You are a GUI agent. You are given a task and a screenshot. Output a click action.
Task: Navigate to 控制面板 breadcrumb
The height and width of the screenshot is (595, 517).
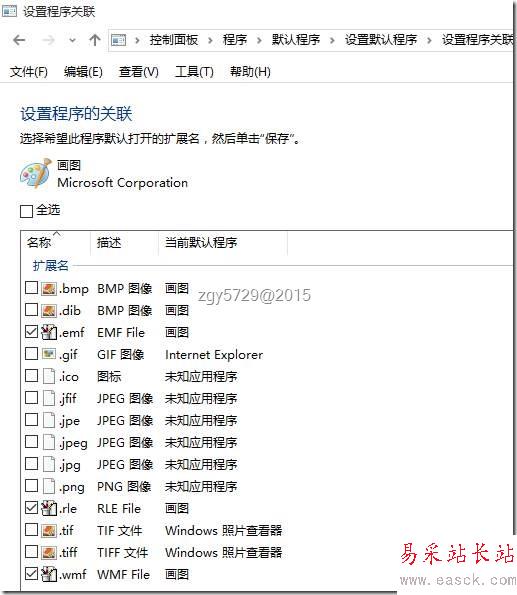tap(173, 40)
